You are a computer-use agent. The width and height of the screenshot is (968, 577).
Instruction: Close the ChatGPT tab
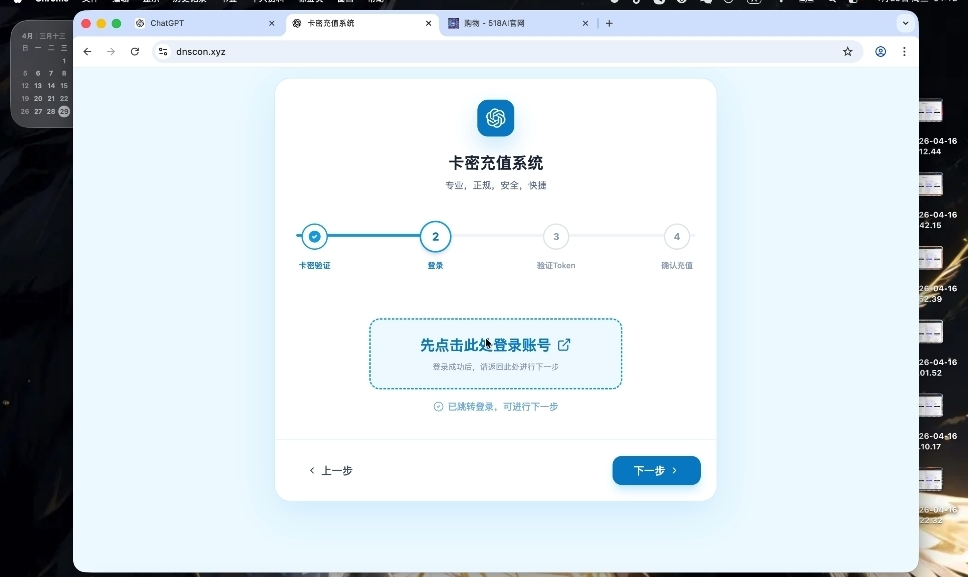point(272,23)
